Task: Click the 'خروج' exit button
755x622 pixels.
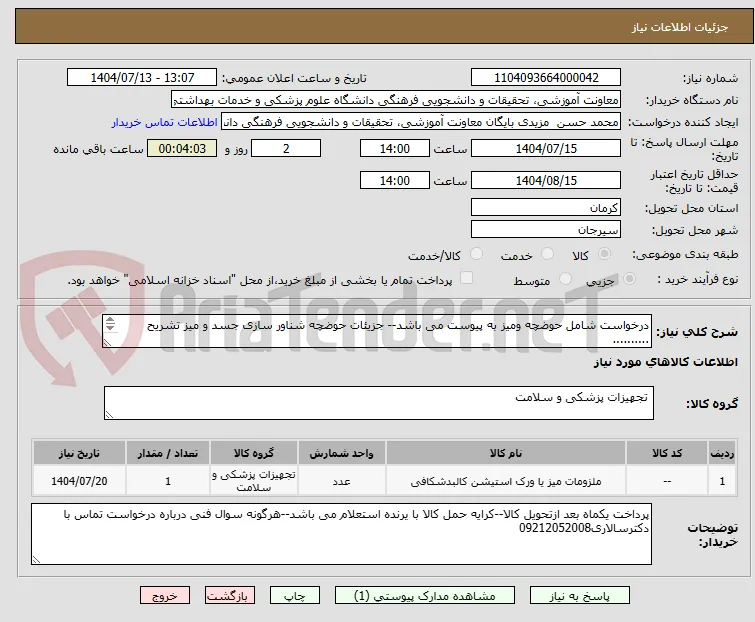Action: pos(165,596)
